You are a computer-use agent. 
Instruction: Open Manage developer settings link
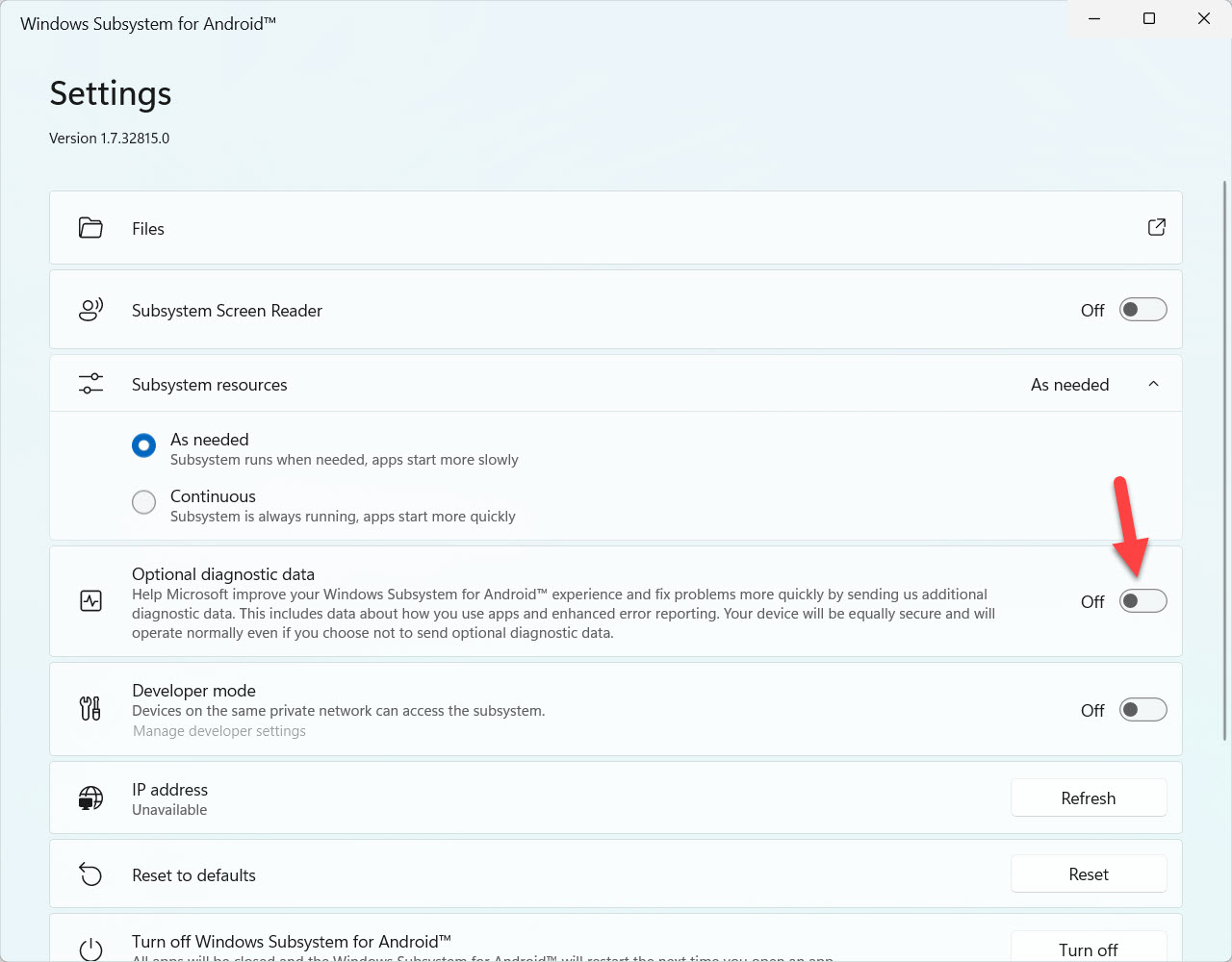pyautogui.click(x=218, y=731)
